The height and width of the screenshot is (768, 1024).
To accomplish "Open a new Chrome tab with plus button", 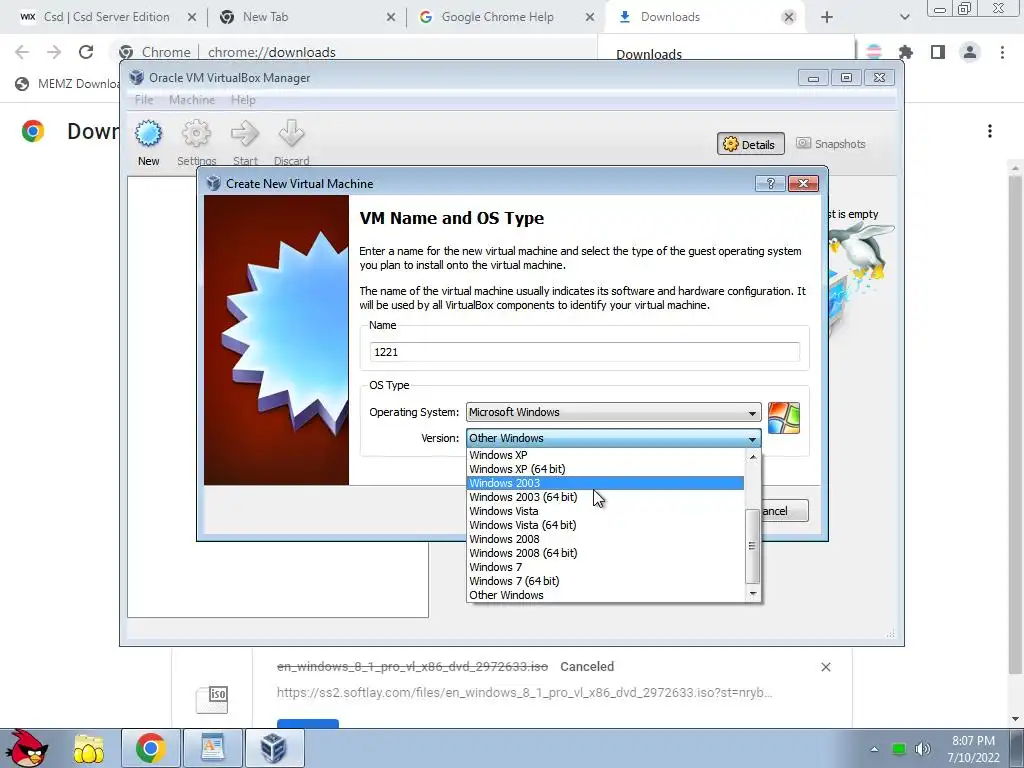I will [827, 18].
